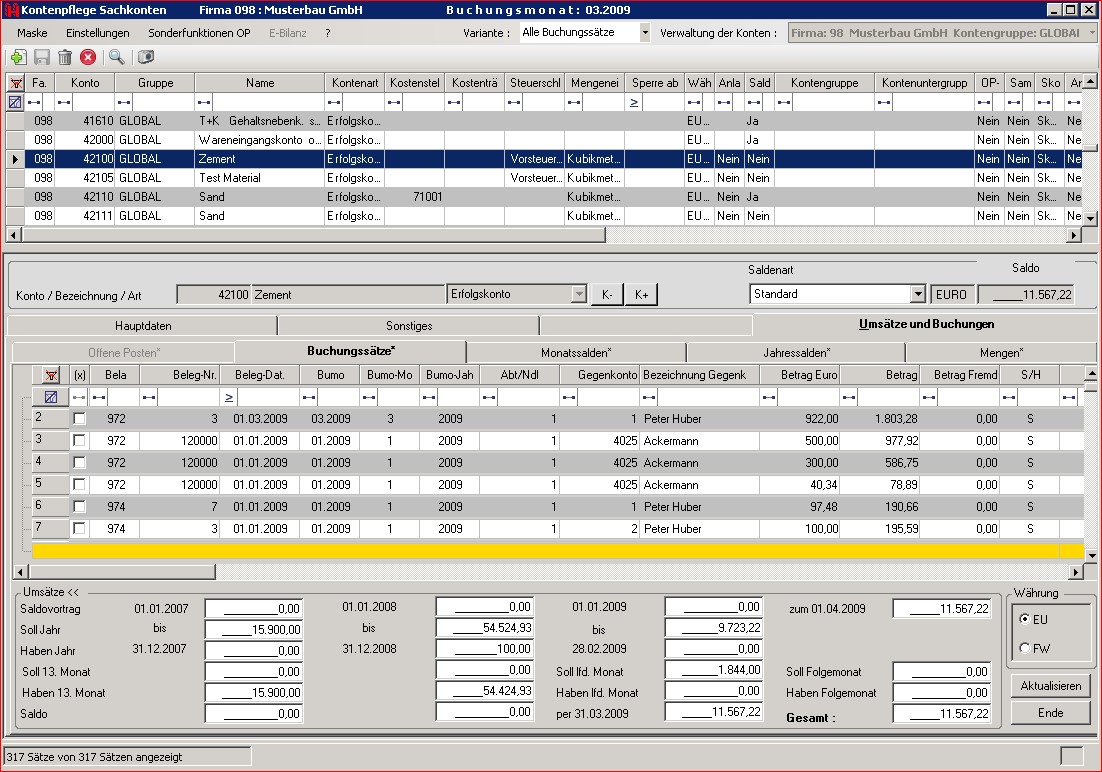Select the FW currency radio button
The height and width of the screenshot is (772, 1102).
[x=1024, y=648]
